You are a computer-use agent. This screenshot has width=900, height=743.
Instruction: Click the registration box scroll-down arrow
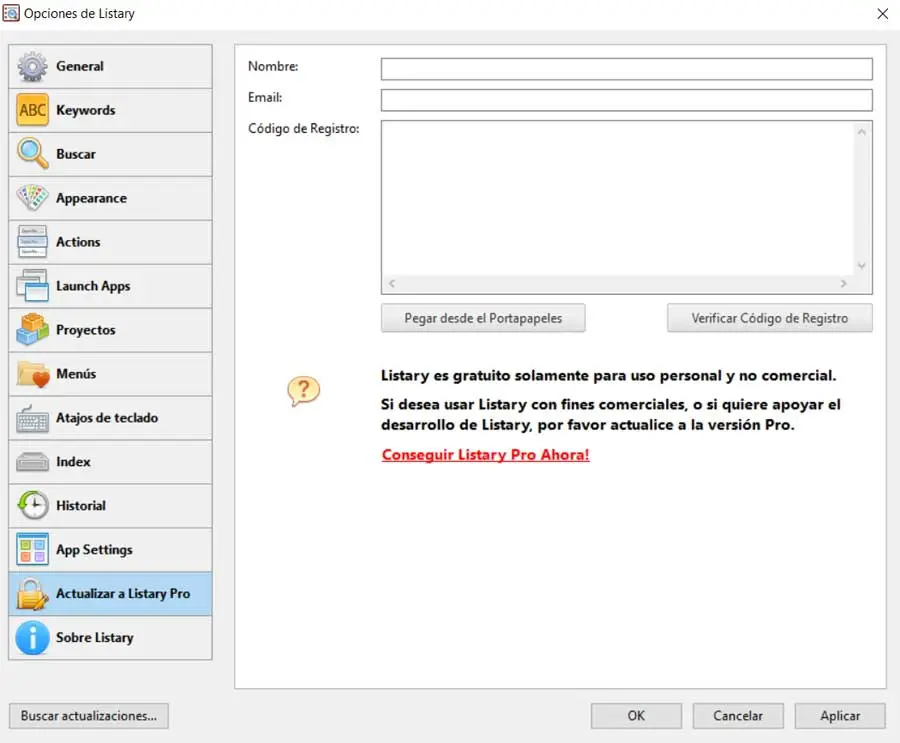tap(862, 265)
